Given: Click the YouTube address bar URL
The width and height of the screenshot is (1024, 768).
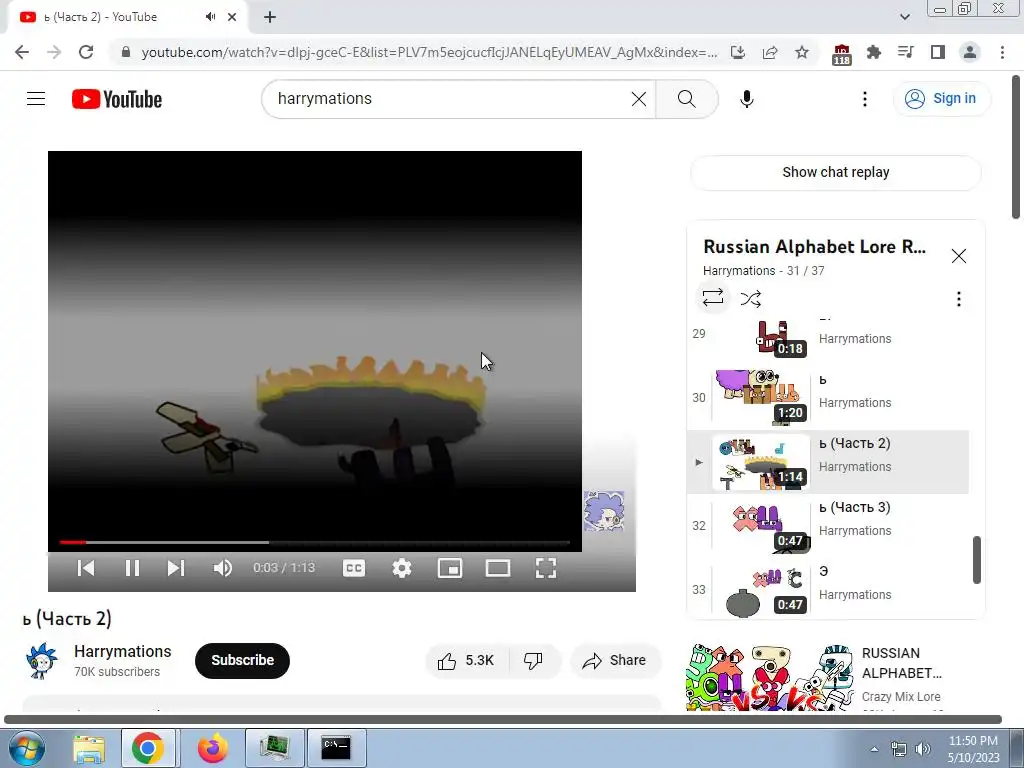Looking at the screenshot, I should point(429,52).
